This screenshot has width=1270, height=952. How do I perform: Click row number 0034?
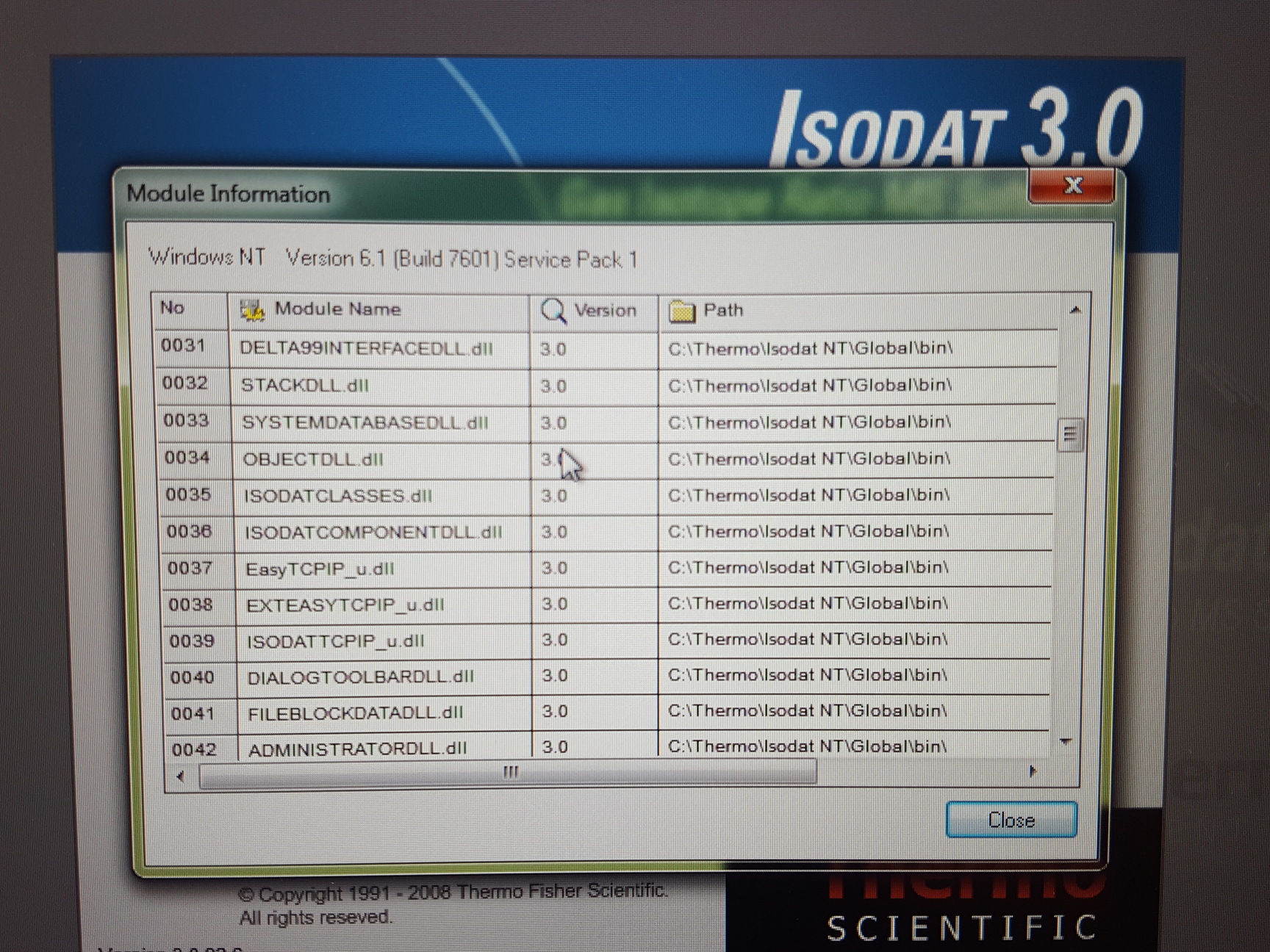[x=187, y=458]
